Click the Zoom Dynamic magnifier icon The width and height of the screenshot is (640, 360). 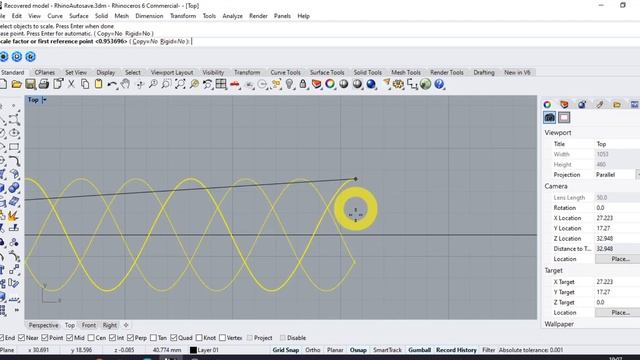click(x=153, y=84)
